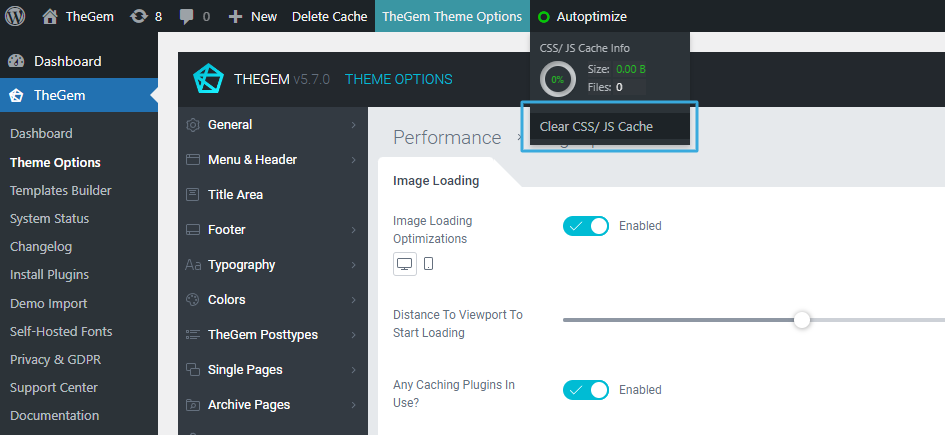Select the desktop device icon
Image resolution: width=945 pixels, height=435 pixels.
[404, 264]
